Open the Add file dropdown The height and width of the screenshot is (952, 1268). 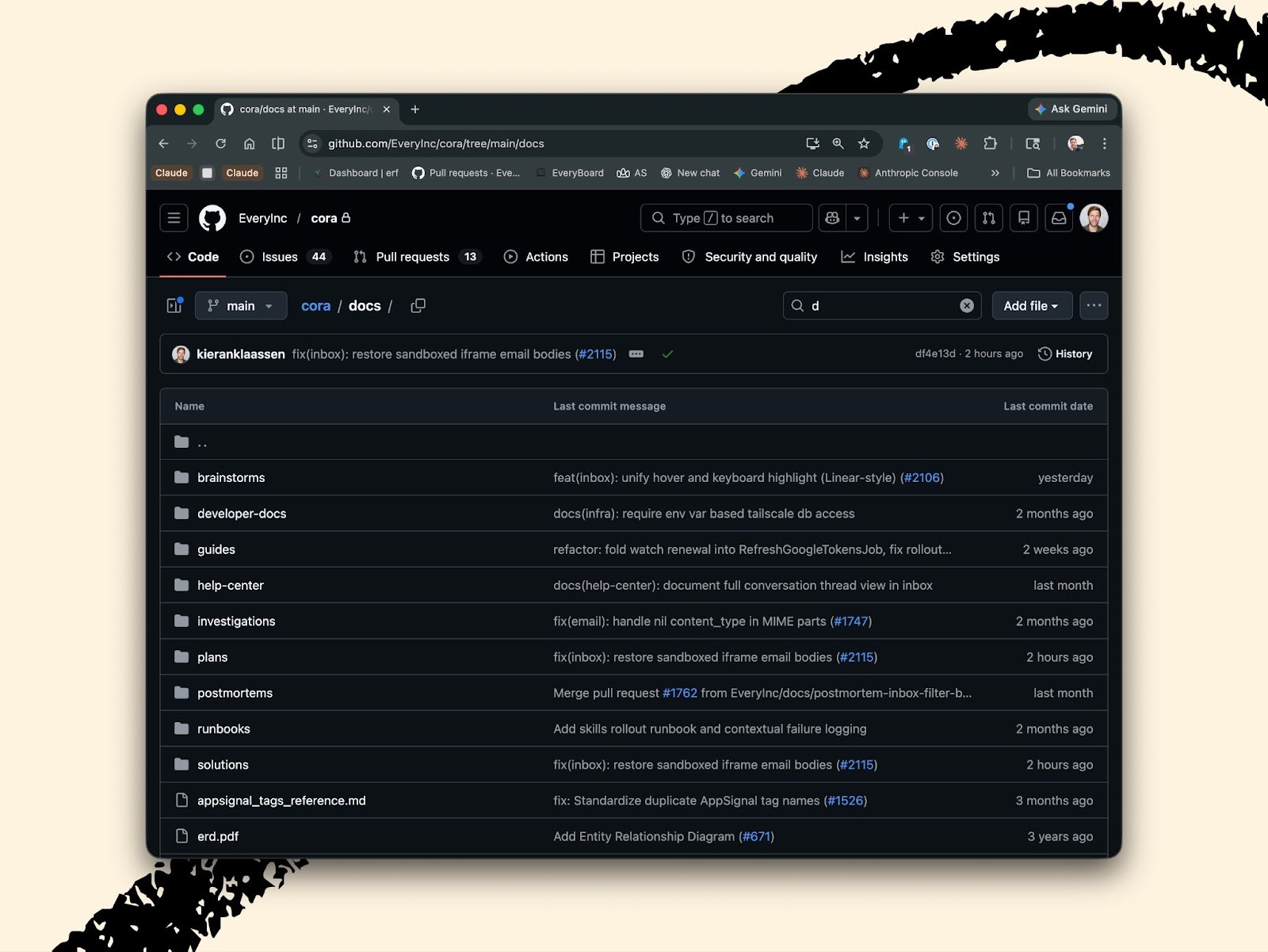pyautogui.click(x=1031, y=305)
